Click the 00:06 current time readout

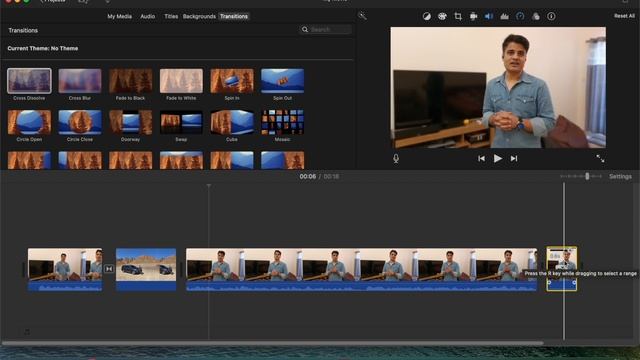click(x=308, y=176)
